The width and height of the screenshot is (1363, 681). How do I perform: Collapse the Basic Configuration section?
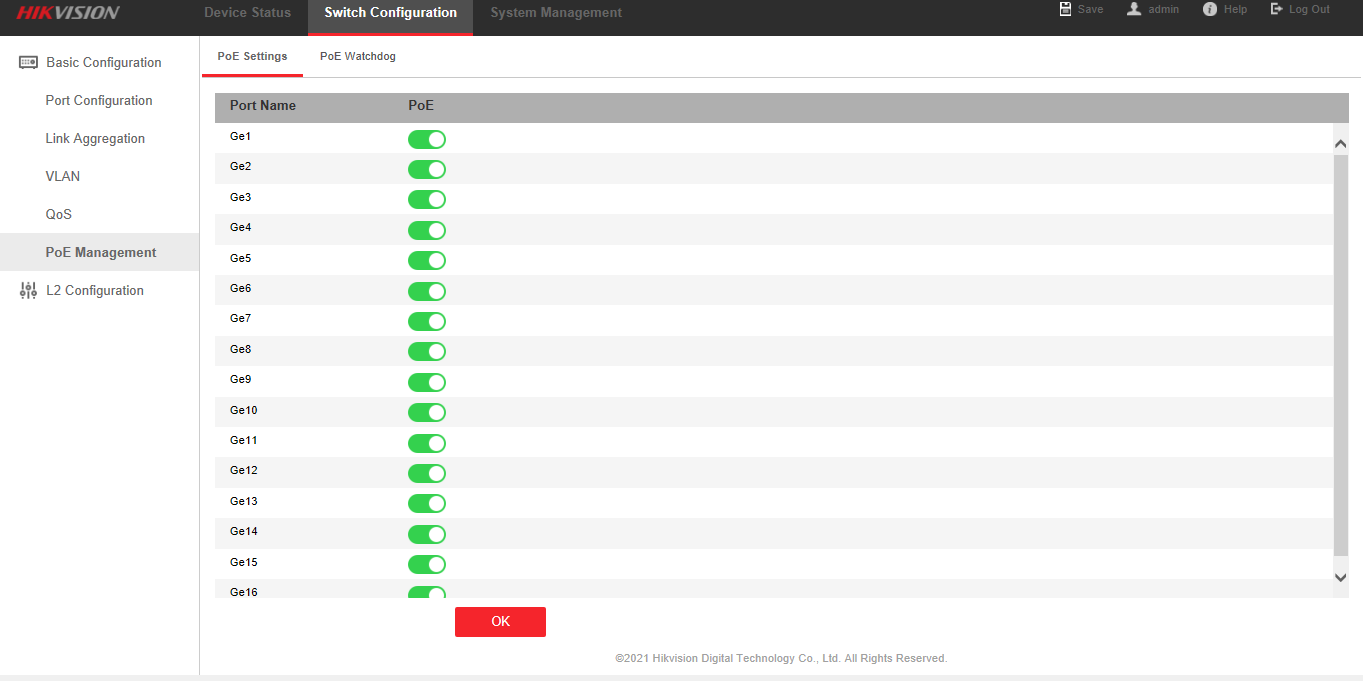pyautogui.click(x=103, y=62)
